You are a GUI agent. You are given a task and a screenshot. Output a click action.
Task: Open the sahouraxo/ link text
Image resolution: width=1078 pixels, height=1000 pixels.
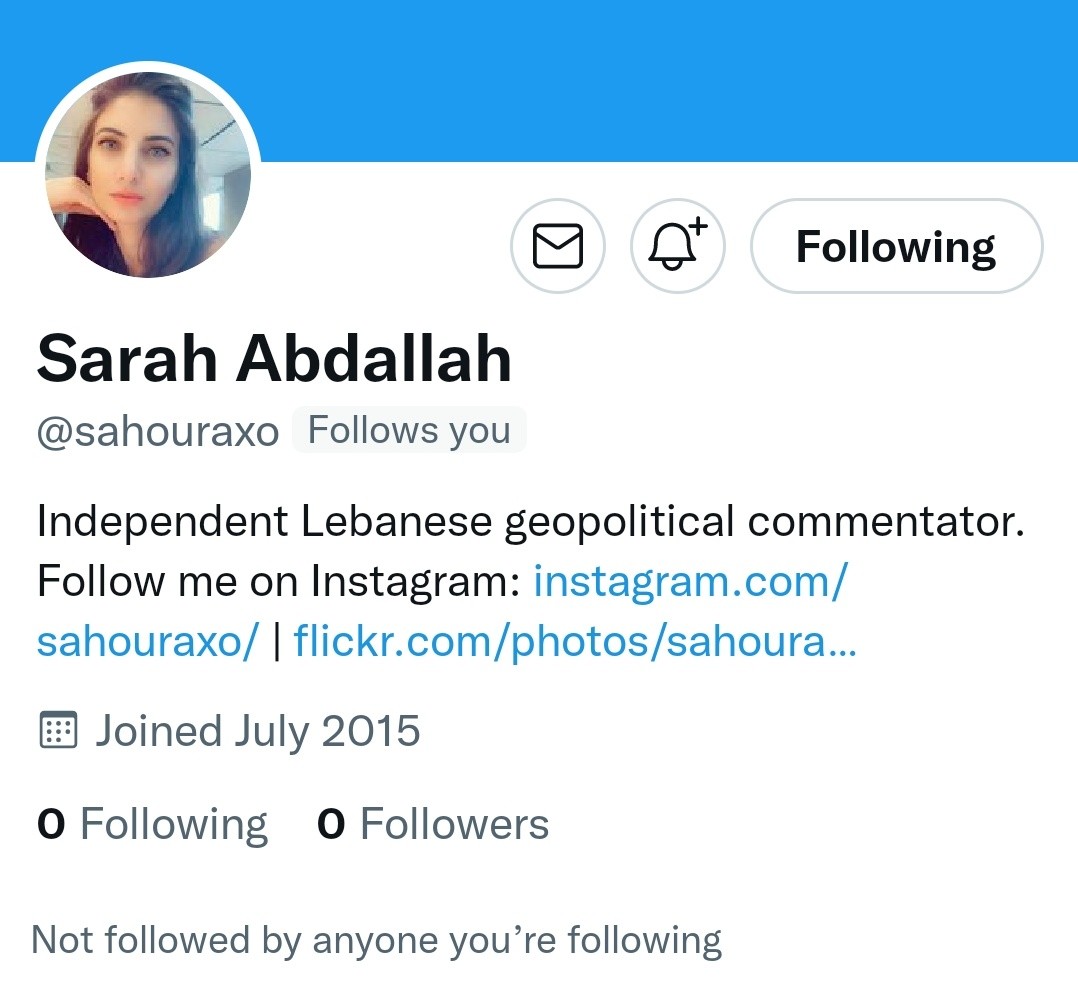coord(148,642)
